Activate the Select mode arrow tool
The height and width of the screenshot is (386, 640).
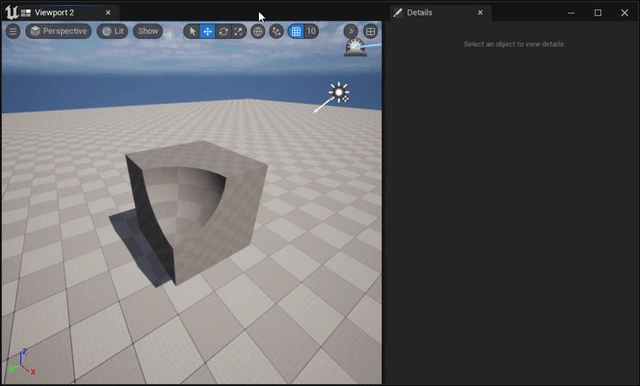(x=192, y=31)
